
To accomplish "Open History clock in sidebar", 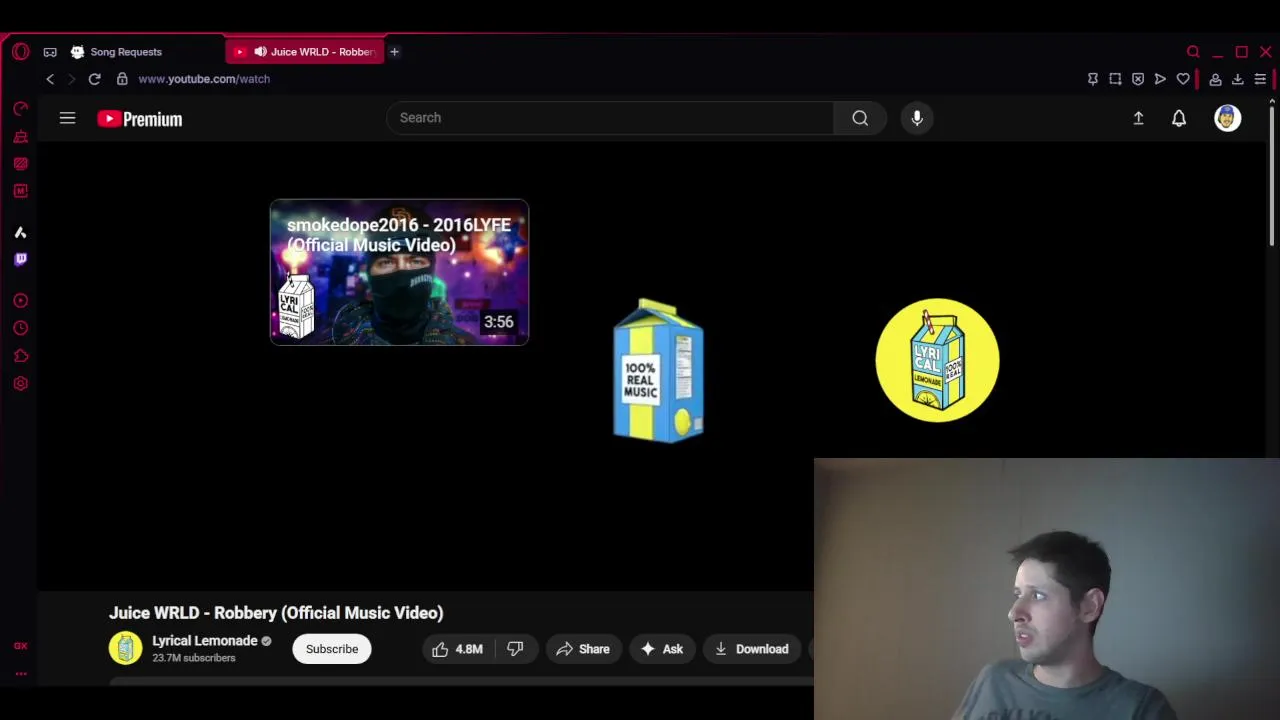I will [20, 328].
